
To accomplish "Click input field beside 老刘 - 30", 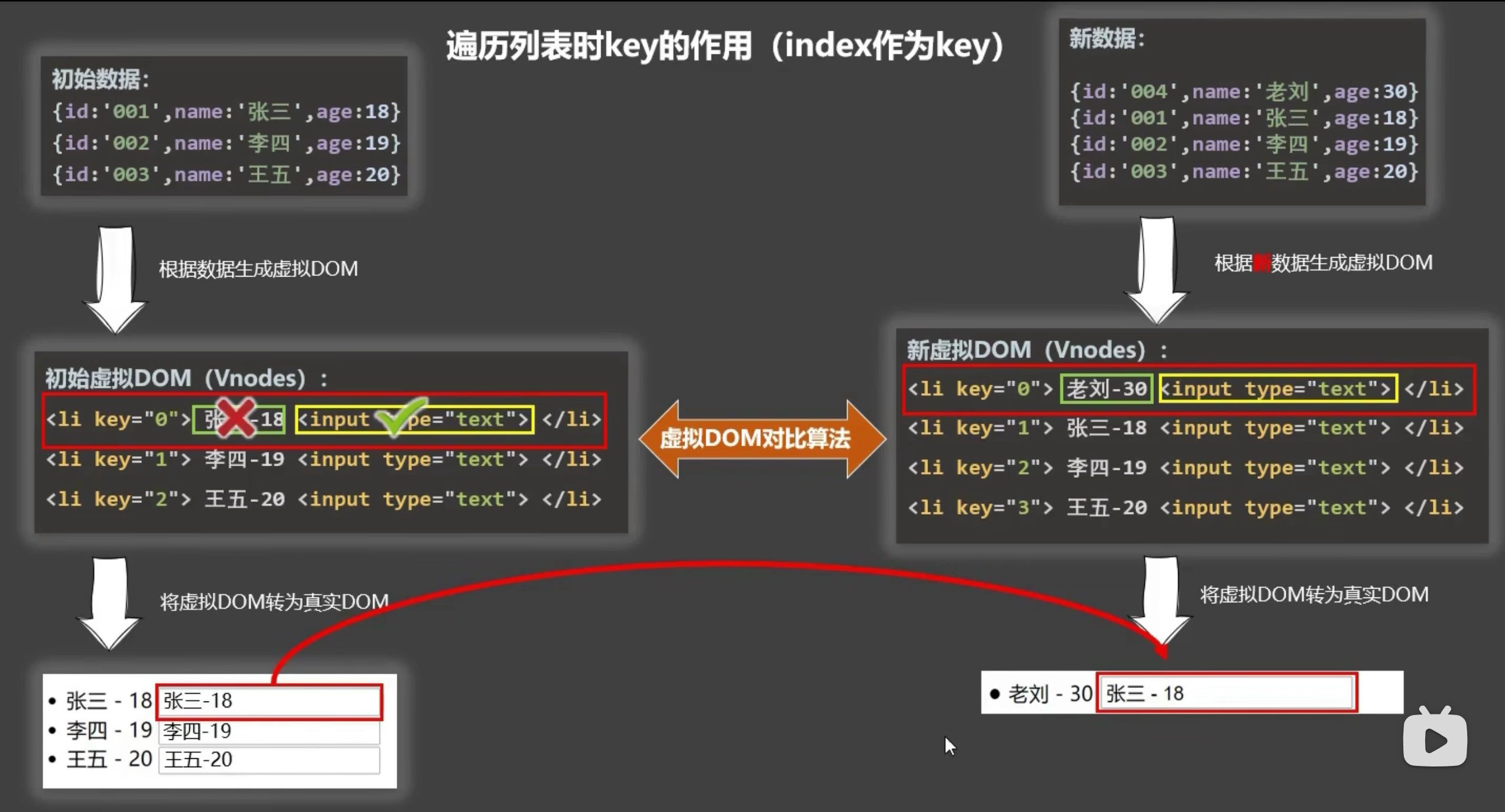I will point(1227,693).
